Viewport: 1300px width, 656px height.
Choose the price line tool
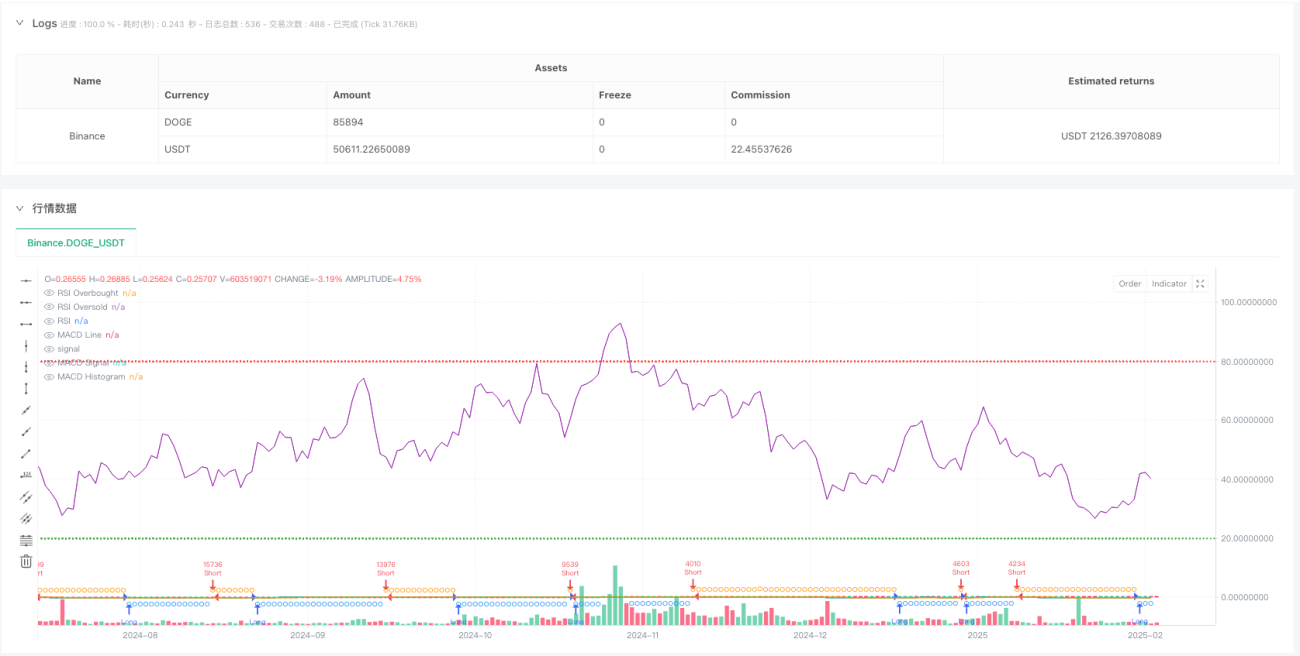[26, 475]
